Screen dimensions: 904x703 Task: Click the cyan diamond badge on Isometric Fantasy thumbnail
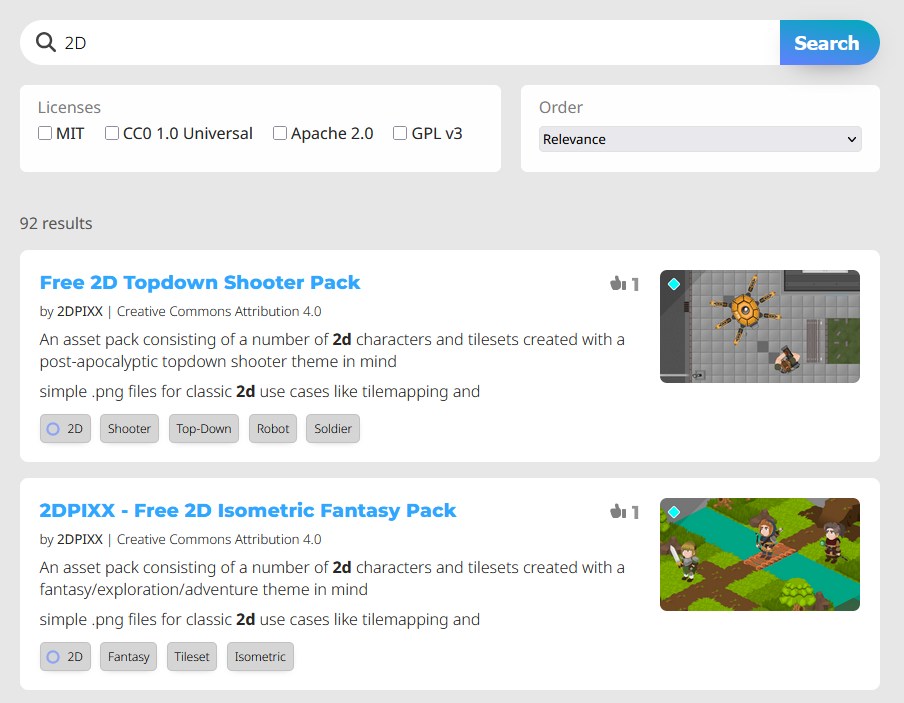(x=673, y=512)
